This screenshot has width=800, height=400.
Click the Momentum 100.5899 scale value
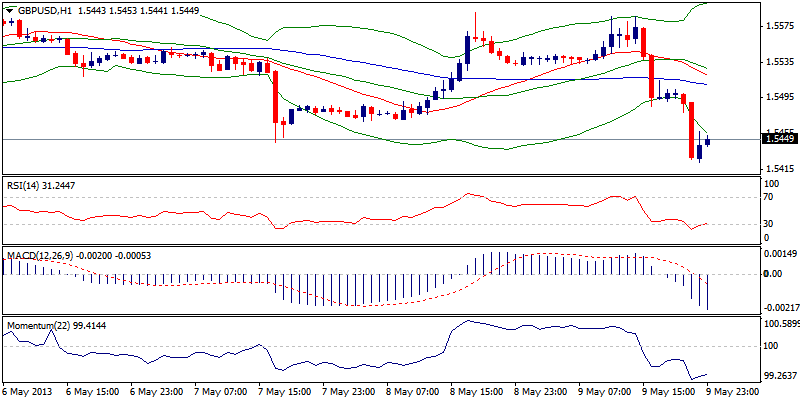pyautogui.click(x=781, y=324)
